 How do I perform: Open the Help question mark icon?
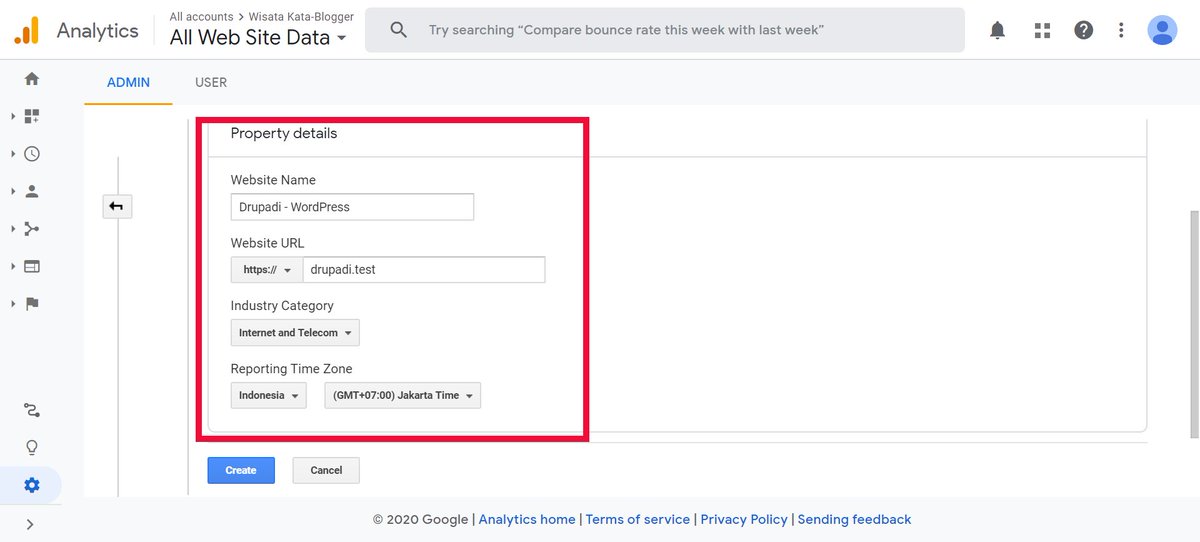(x=1084, y=30)
